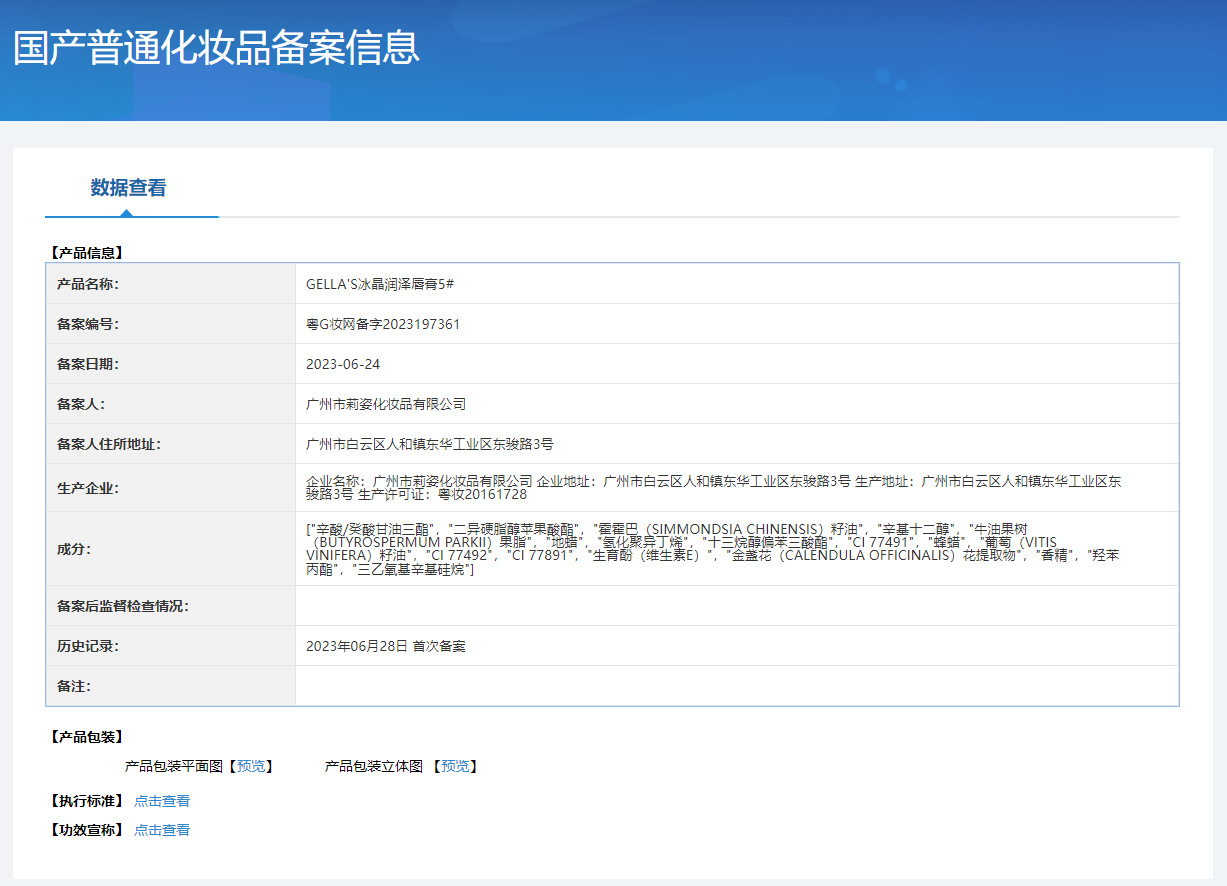Viewport: 1227px width, 886px height.
Task: Click the 备案后监督检查情况 row label
Action: (x=123, y=606)
